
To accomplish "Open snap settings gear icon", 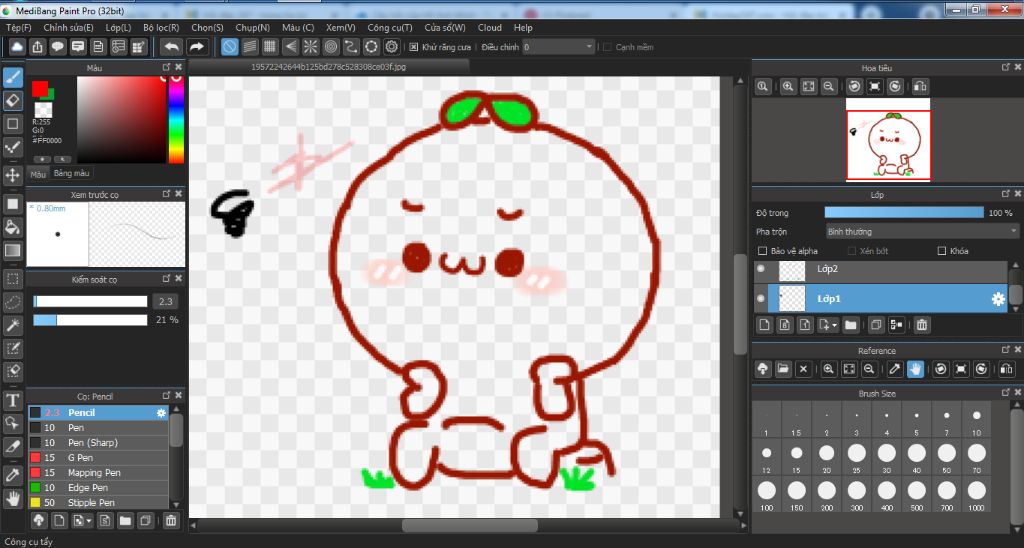I will click(392, 47).
